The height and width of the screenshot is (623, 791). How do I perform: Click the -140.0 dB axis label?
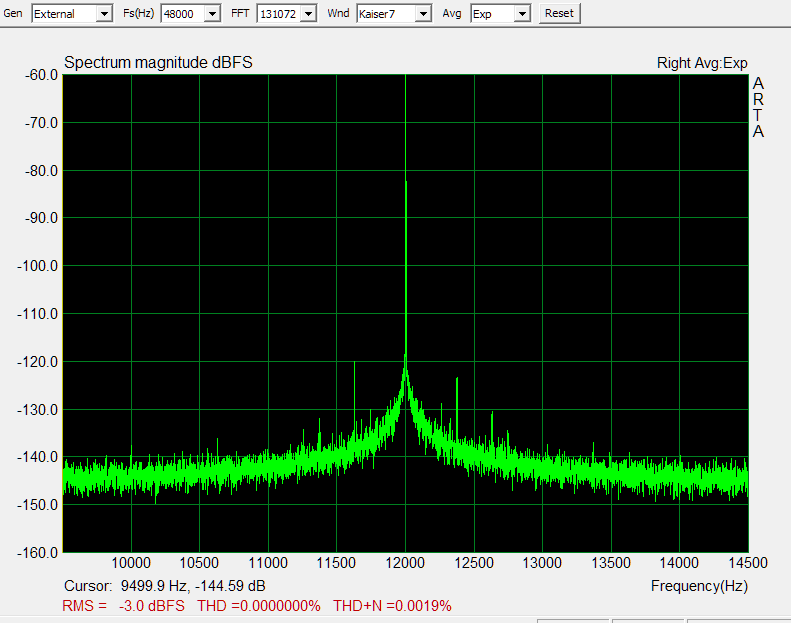coord(37,457)
